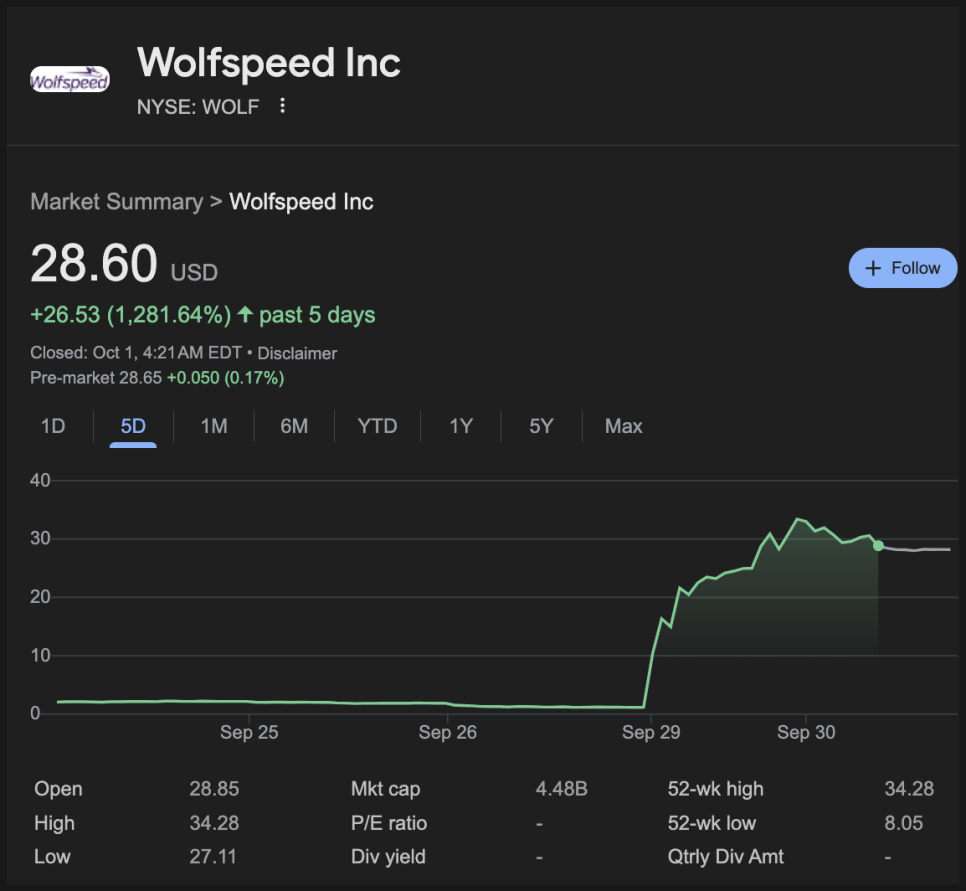966x891 pixels.
Task: Click the grey pre-market line segment
Action: [915, 550]
